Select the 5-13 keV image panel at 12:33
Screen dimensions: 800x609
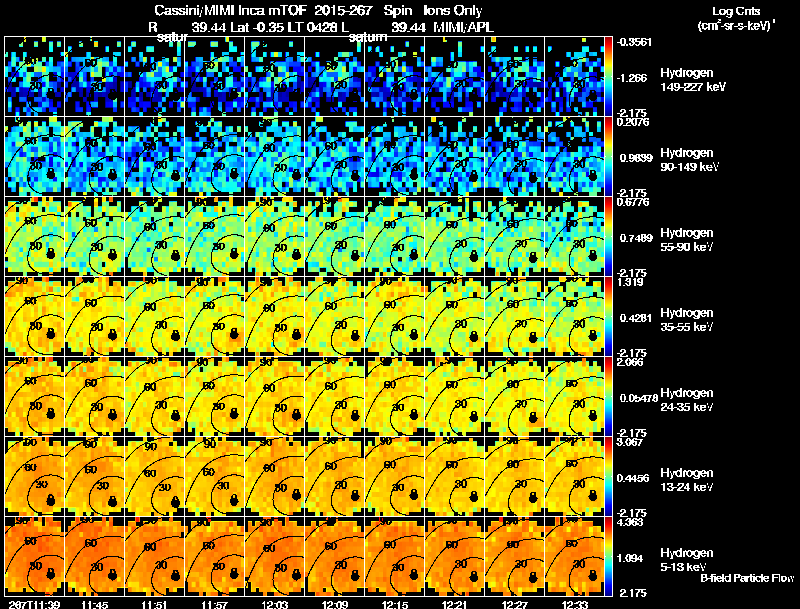point(575,557)
